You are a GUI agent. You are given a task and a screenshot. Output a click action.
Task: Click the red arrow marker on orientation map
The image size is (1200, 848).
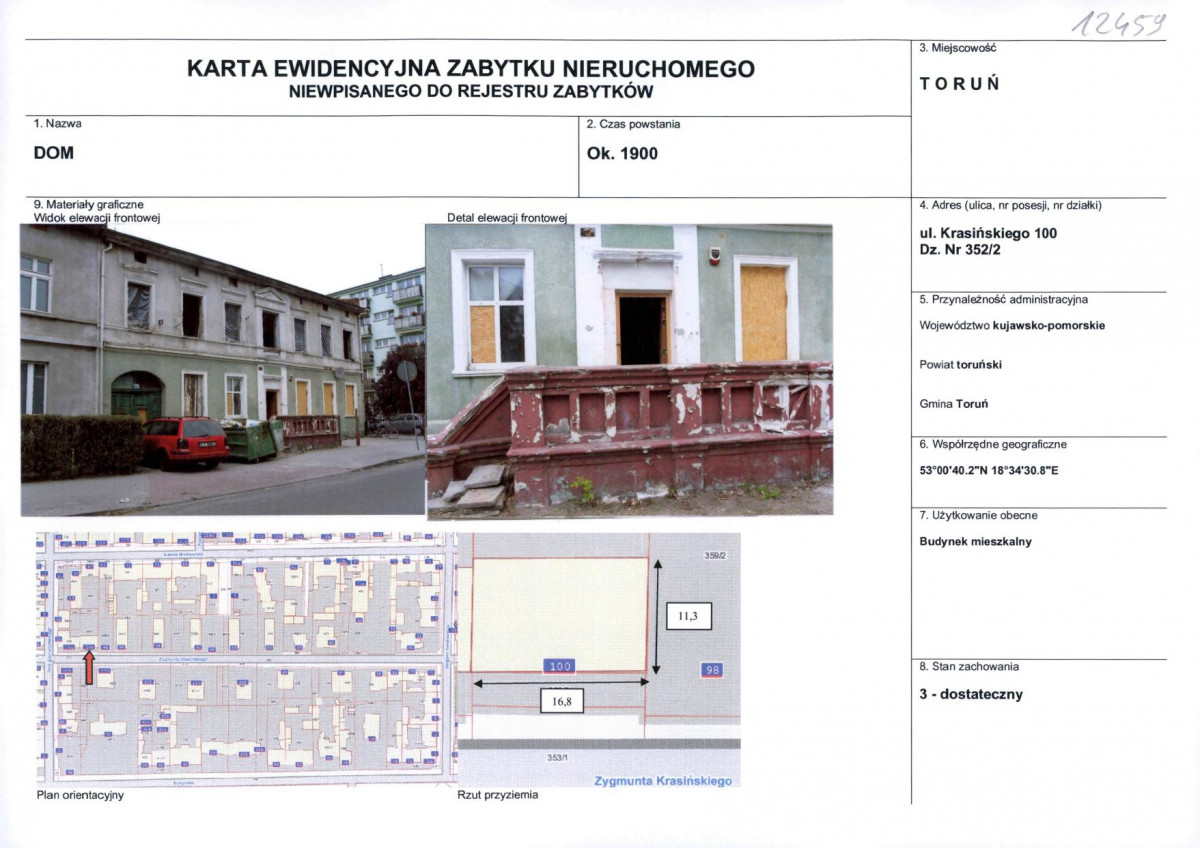pos(89,667)
